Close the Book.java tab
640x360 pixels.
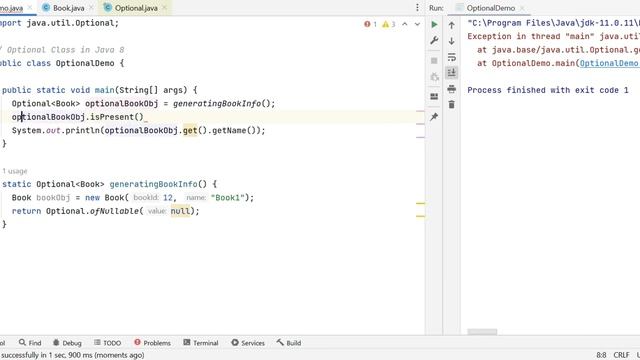coord(91,8)
